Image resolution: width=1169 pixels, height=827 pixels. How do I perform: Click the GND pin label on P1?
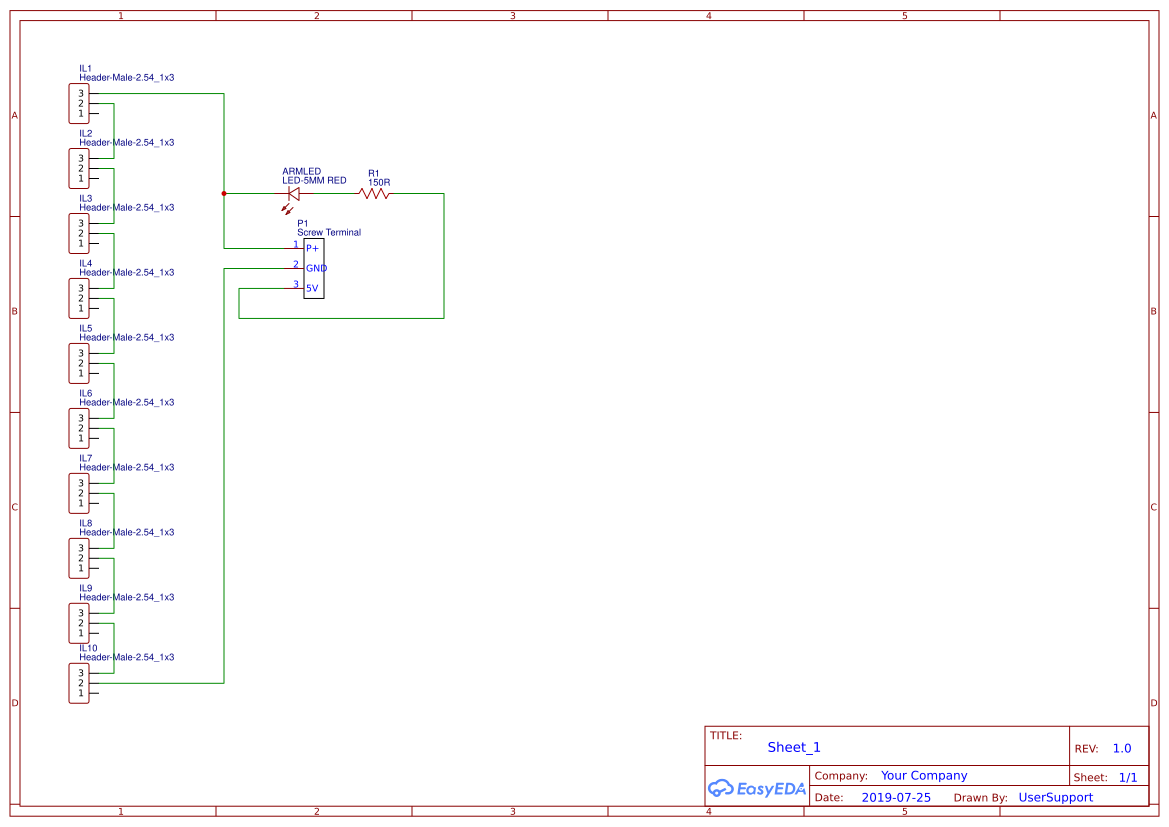pyautogui.click(x=316, y=268)
